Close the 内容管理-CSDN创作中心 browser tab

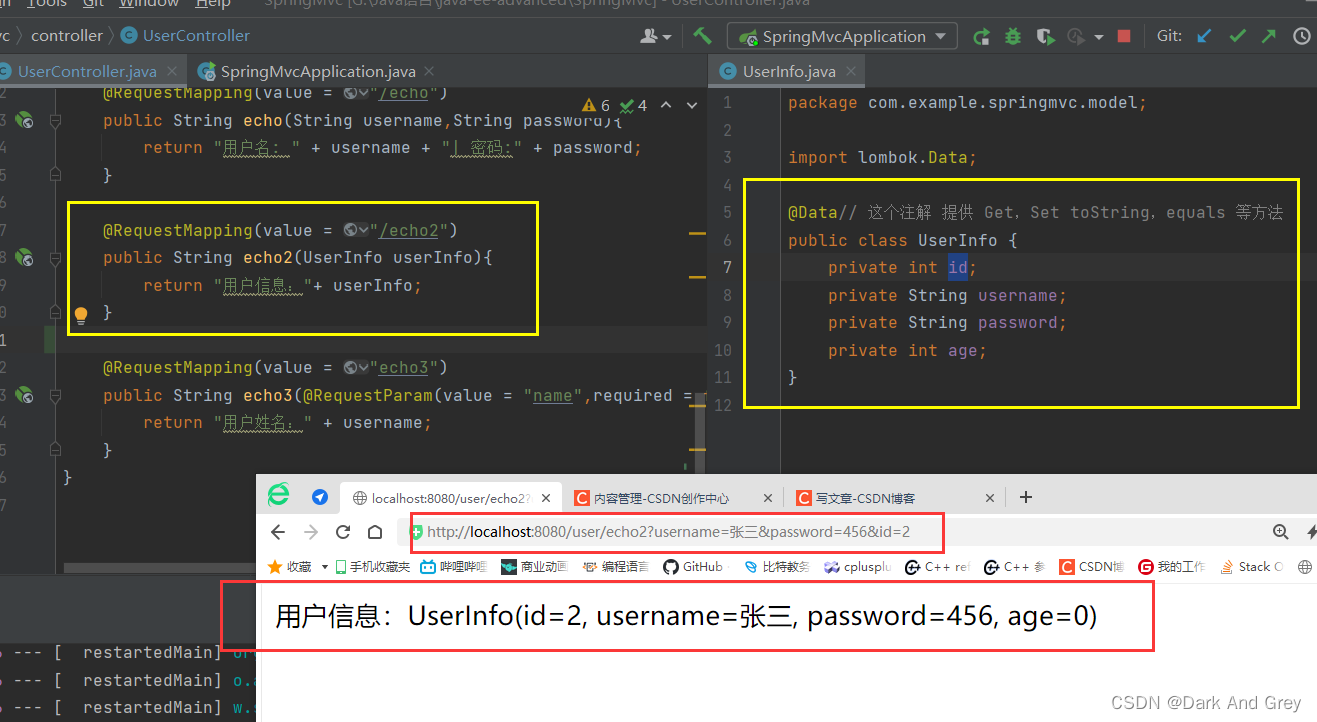point(768,497)
